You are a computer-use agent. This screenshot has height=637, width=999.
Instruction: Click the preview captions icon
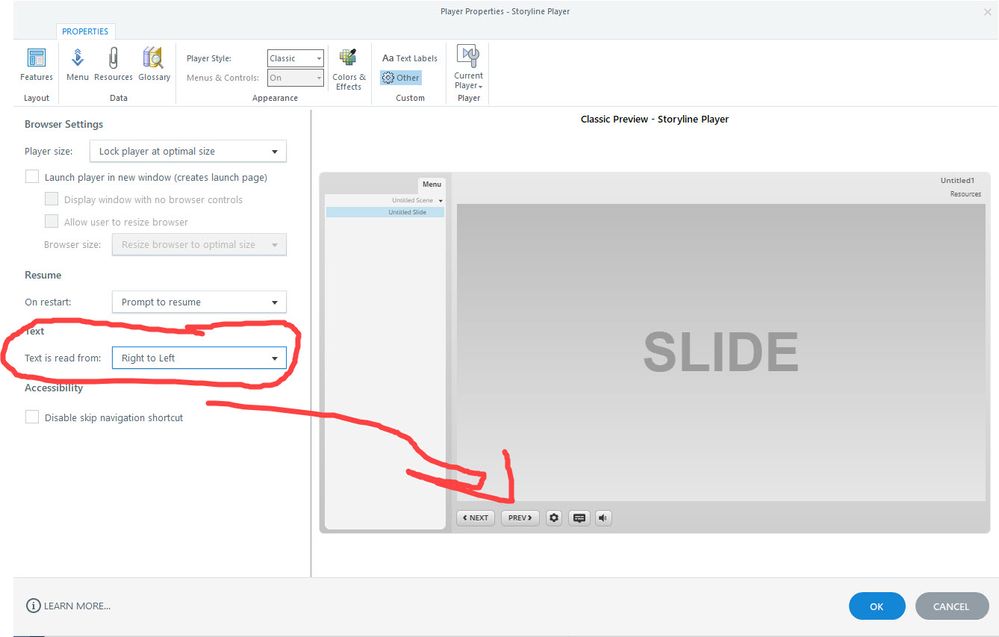click(579, 518)
